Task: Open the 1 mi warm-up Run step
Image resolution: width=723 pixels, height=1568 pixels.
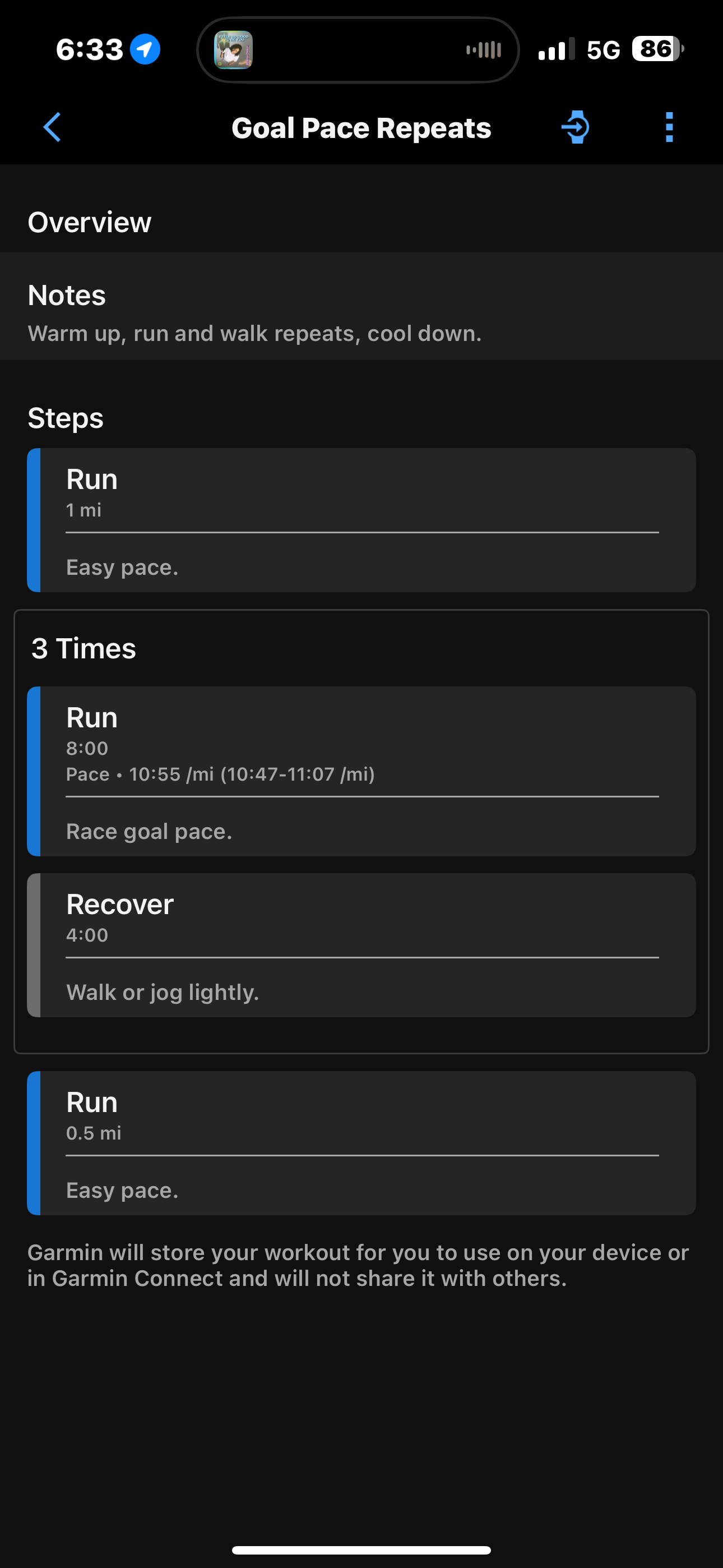Action: coord(361,520)
